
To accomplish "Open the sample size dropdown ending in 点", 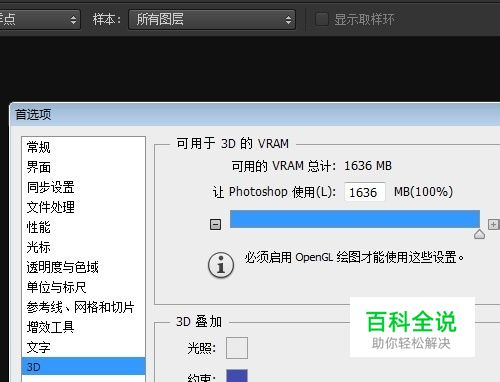I will [40, 20].
